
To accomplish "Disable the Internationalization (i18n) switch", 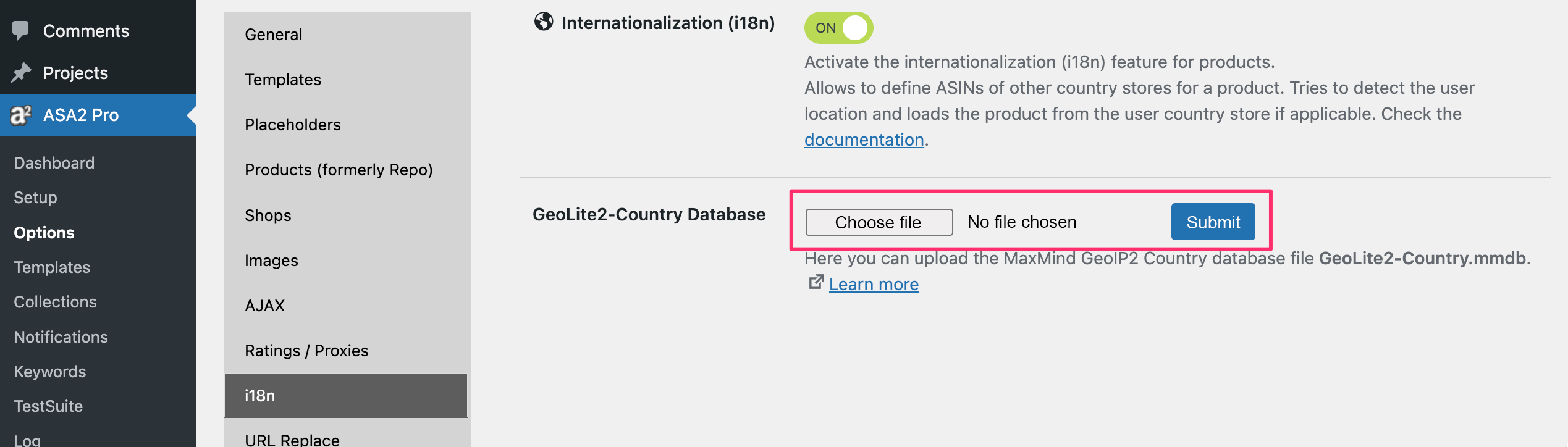I will (838, 27).
